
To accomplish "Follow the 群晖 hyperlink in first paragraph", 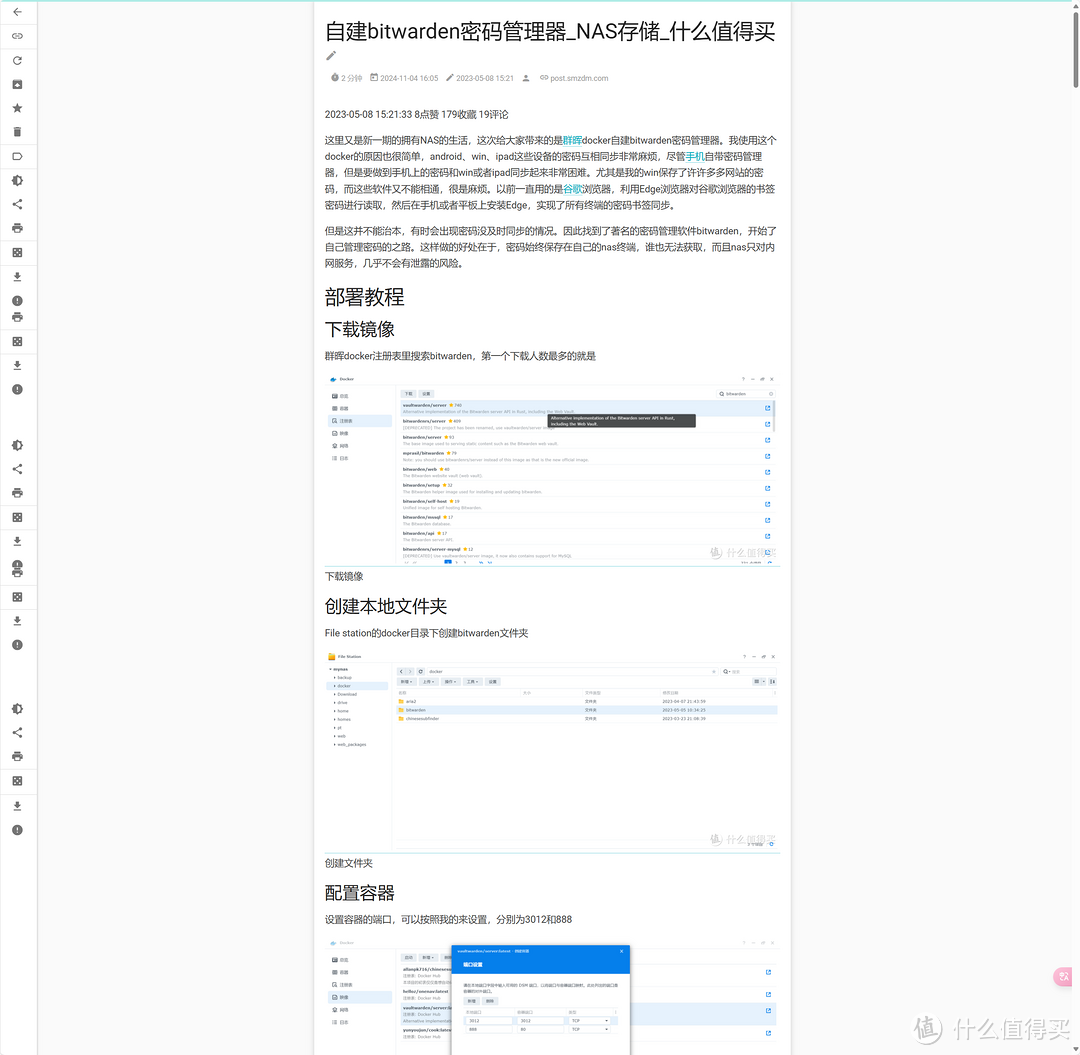I will tap(572, 140).
